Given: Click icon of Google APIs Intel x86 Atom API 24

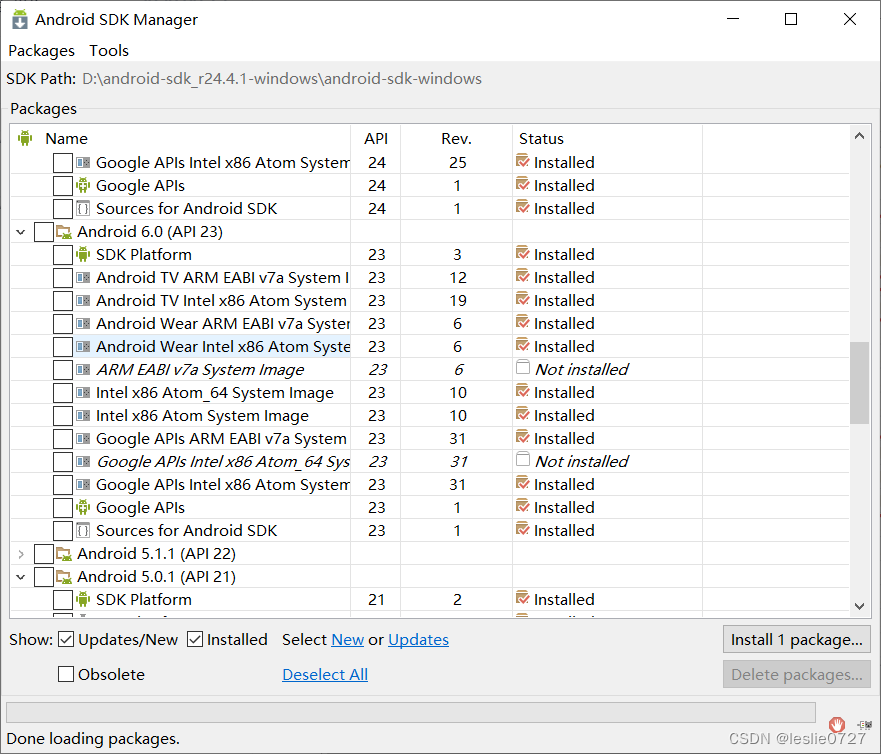Looking at the screenshot, I should pos(83,162).
